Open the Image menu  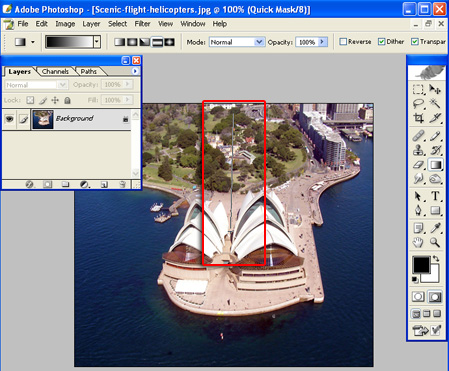tap(65, 24)
